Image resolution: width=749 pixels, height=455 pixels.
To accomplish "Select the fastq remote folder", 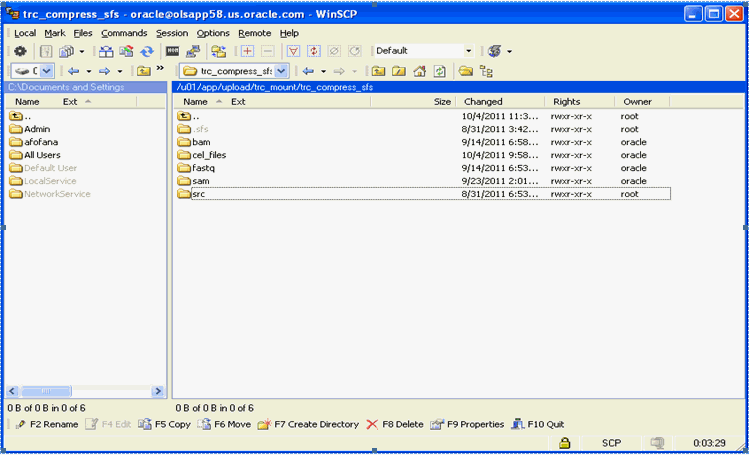I will click(196, 168).
